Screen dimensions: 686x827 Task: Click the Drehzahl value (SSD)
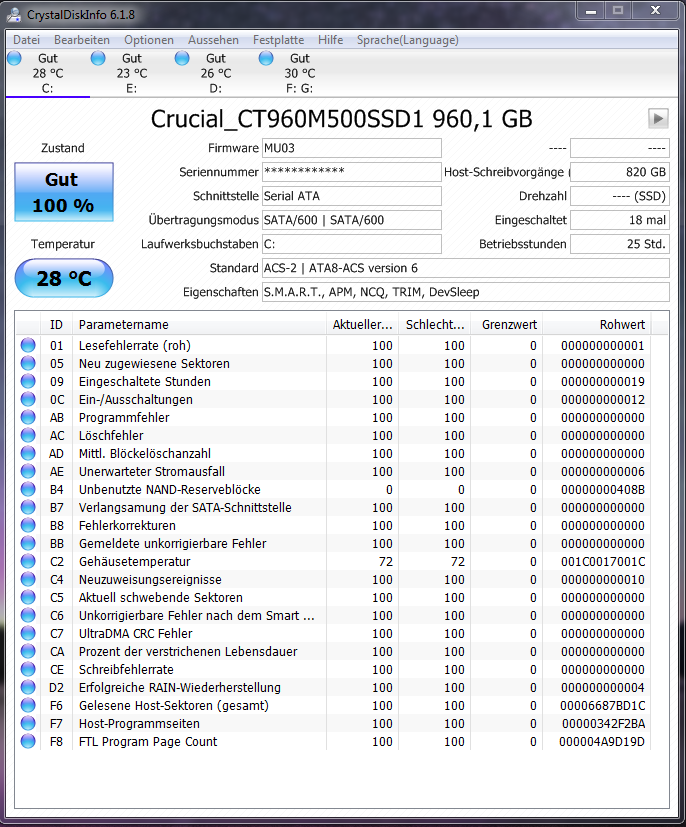pos(620,196)
